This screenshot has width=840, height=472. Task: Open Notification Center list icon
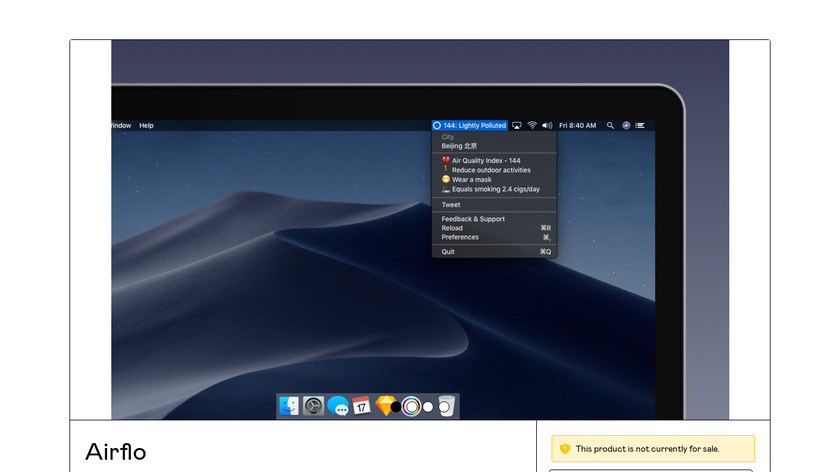coord(640,125)
